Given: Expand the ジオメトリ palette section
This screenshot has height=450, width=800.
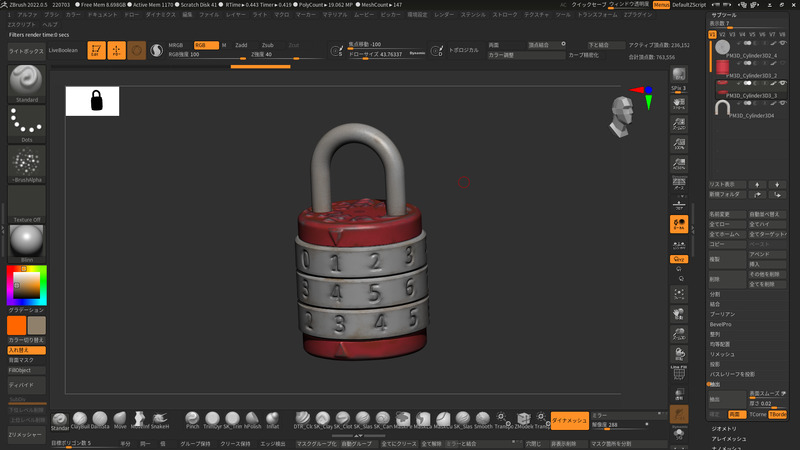Looking at the screenshot, I should pos(724,429).
